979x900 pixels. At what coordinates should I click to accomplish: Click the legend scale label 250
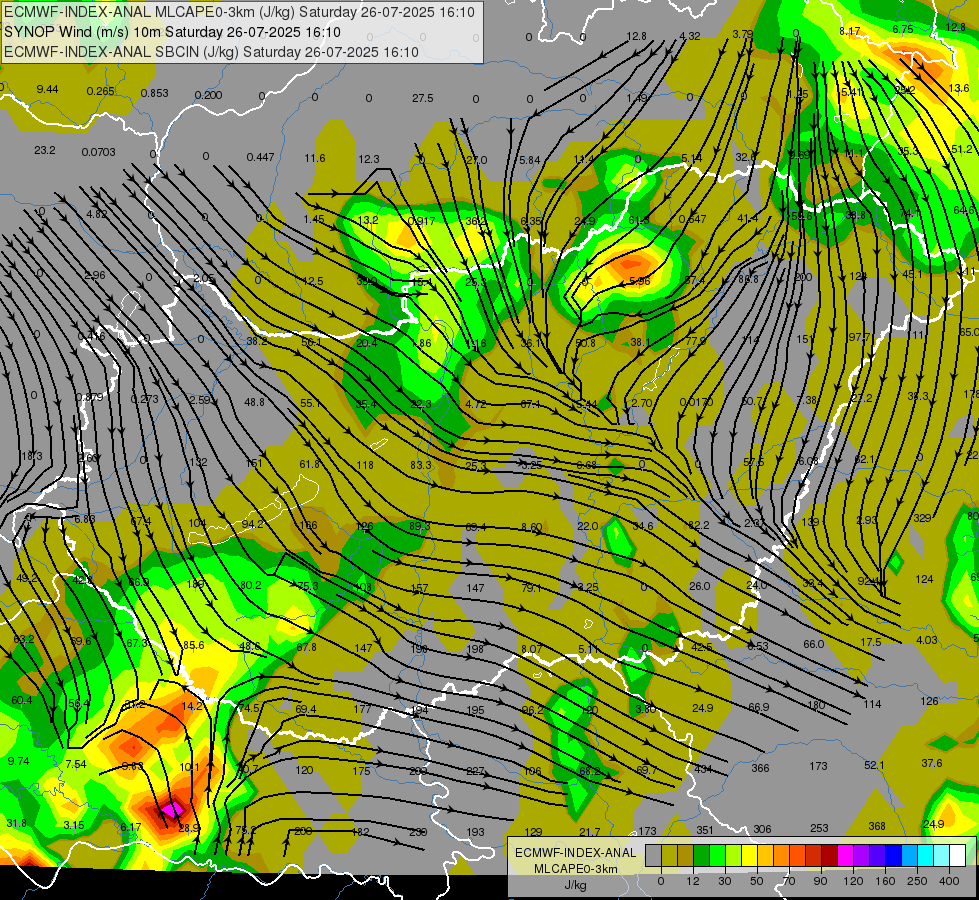[917, 881]
